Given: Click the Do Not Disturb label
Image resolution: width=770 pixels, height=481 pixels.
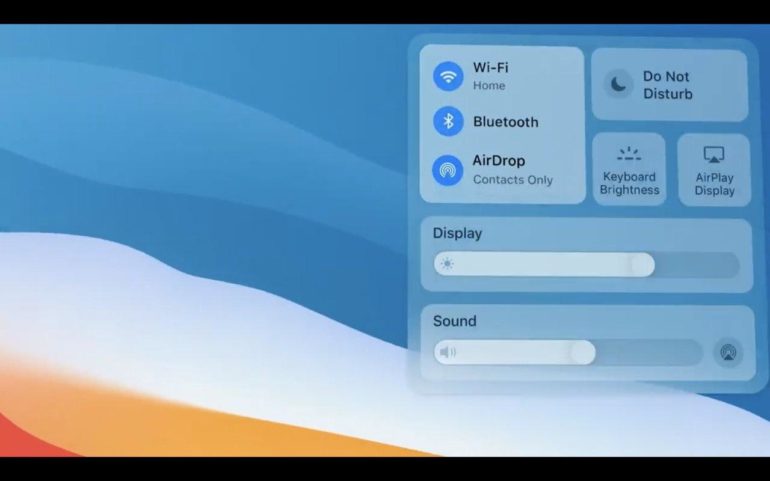Looking at the screenshot, I should coord(667,85).
